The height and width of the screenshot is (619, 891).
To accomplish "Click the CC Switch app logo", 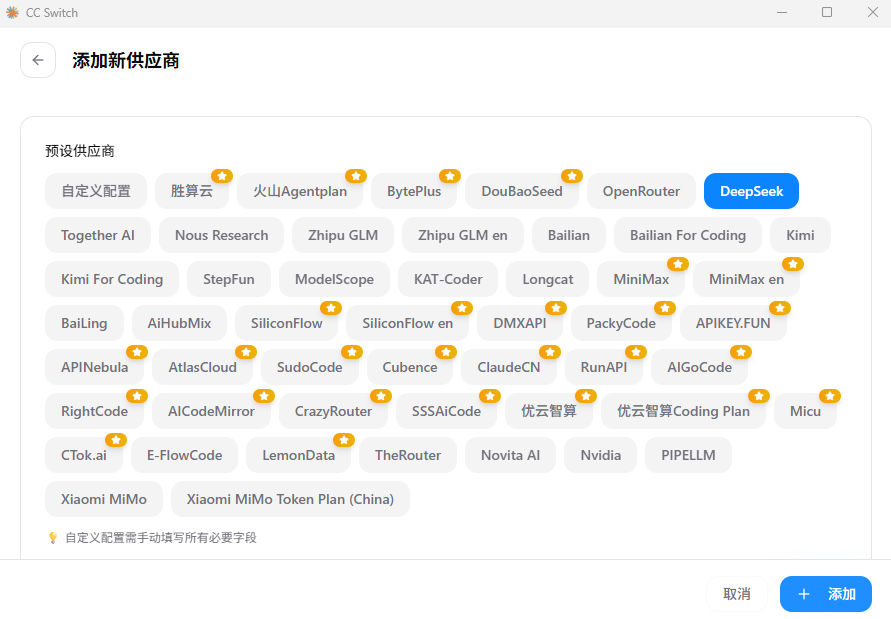I will (x=12, y=13).
